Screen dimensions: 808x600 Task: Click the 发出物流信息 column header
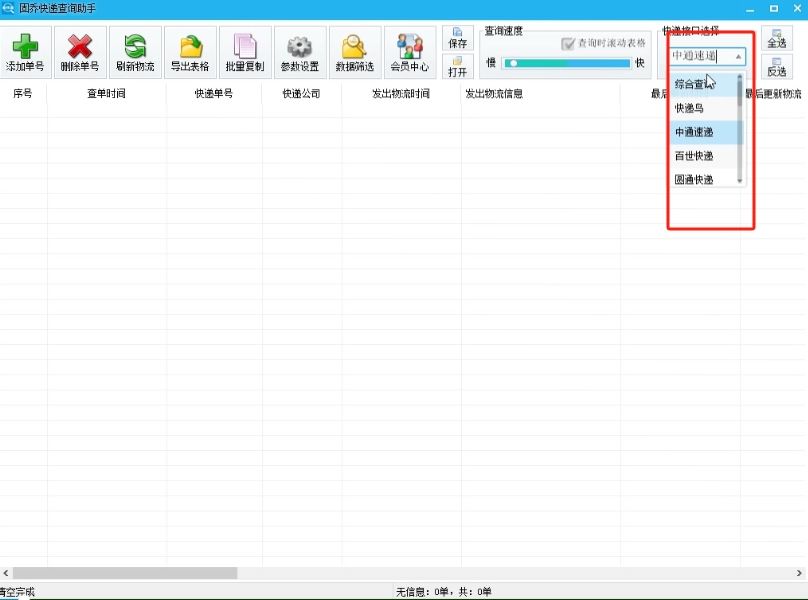pos(541,94)
